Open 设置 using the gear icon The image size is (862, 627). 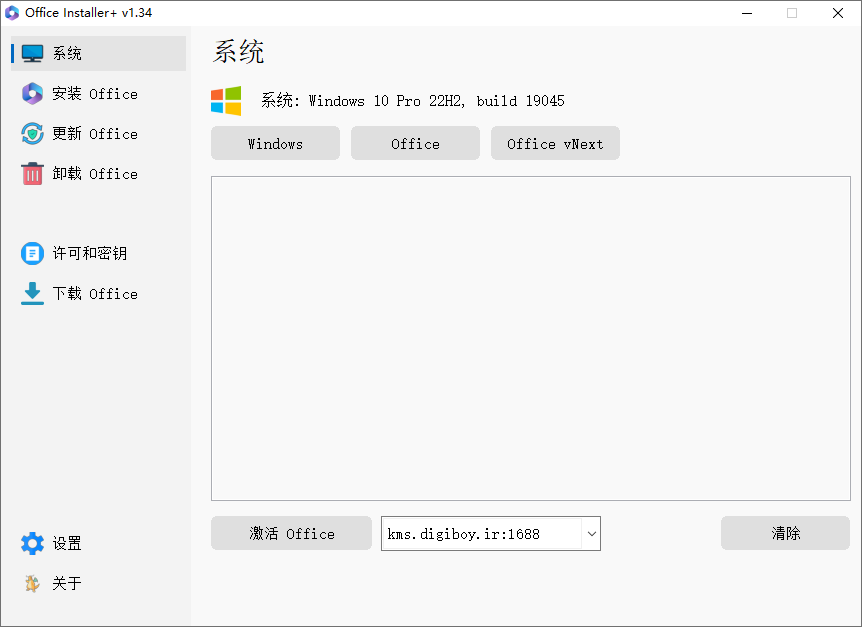pyautogui.click(x=32, y=543)
